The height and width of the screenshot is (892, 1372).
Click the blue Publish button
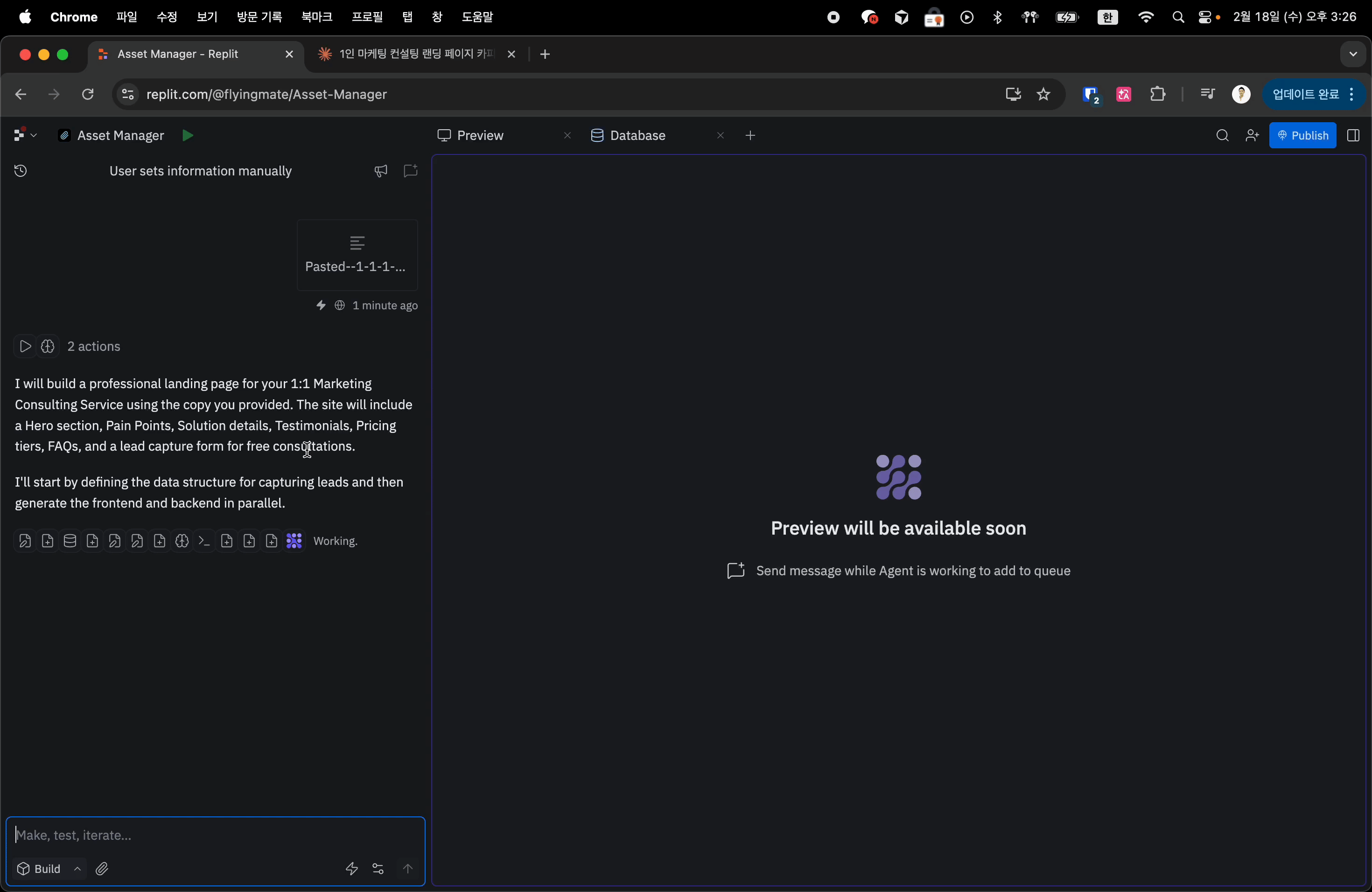pos(1302,135)
